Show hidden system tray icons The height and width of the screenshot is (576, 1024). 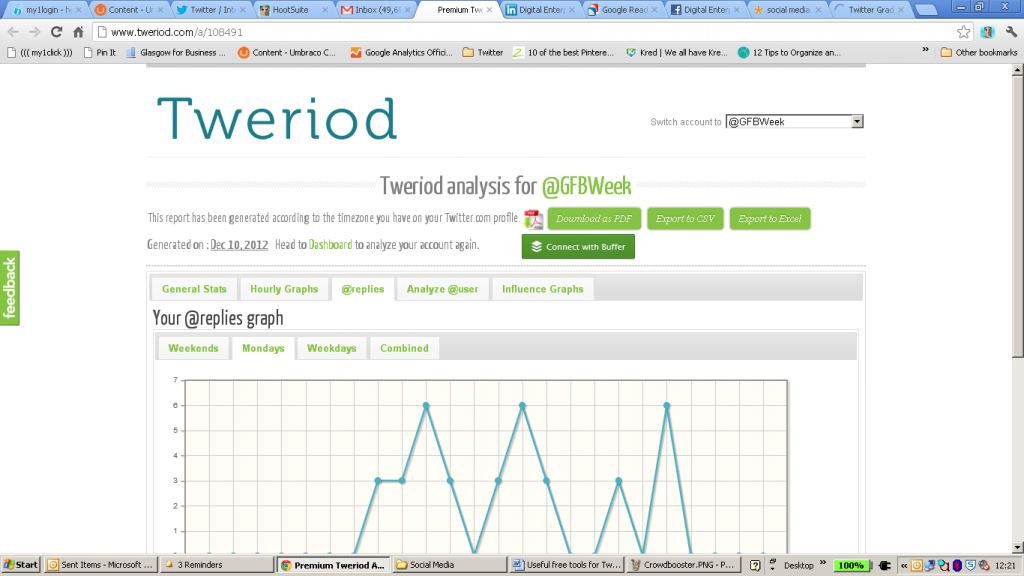point(904,566)
